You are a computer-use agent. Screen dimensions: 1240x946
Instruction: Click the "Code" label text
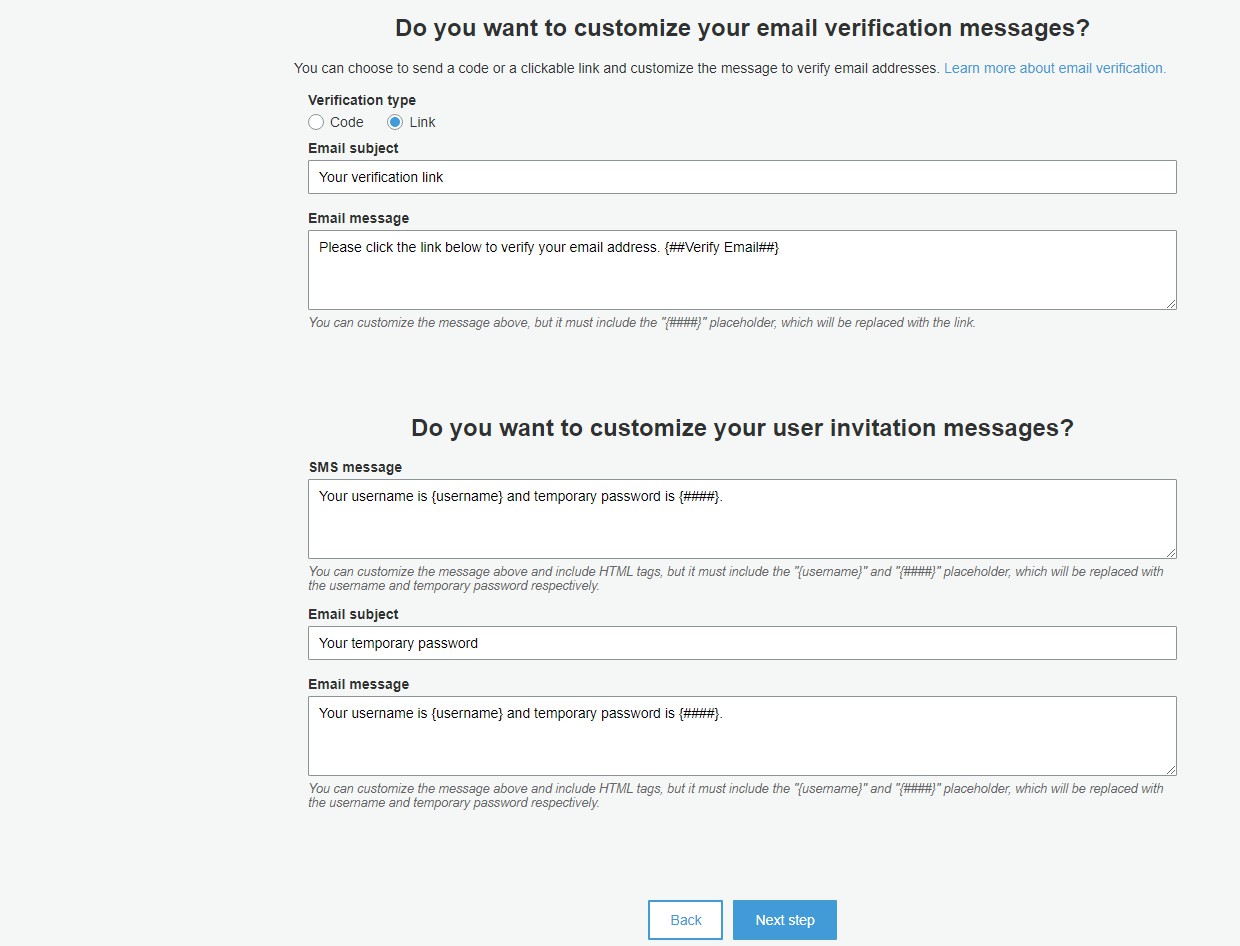coord(347,122)
